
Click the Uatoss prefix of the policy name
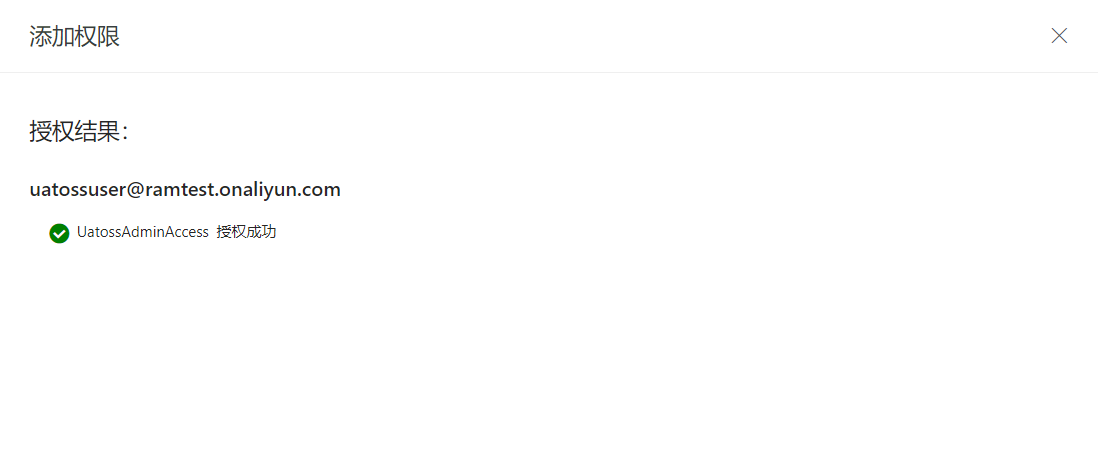97,233
